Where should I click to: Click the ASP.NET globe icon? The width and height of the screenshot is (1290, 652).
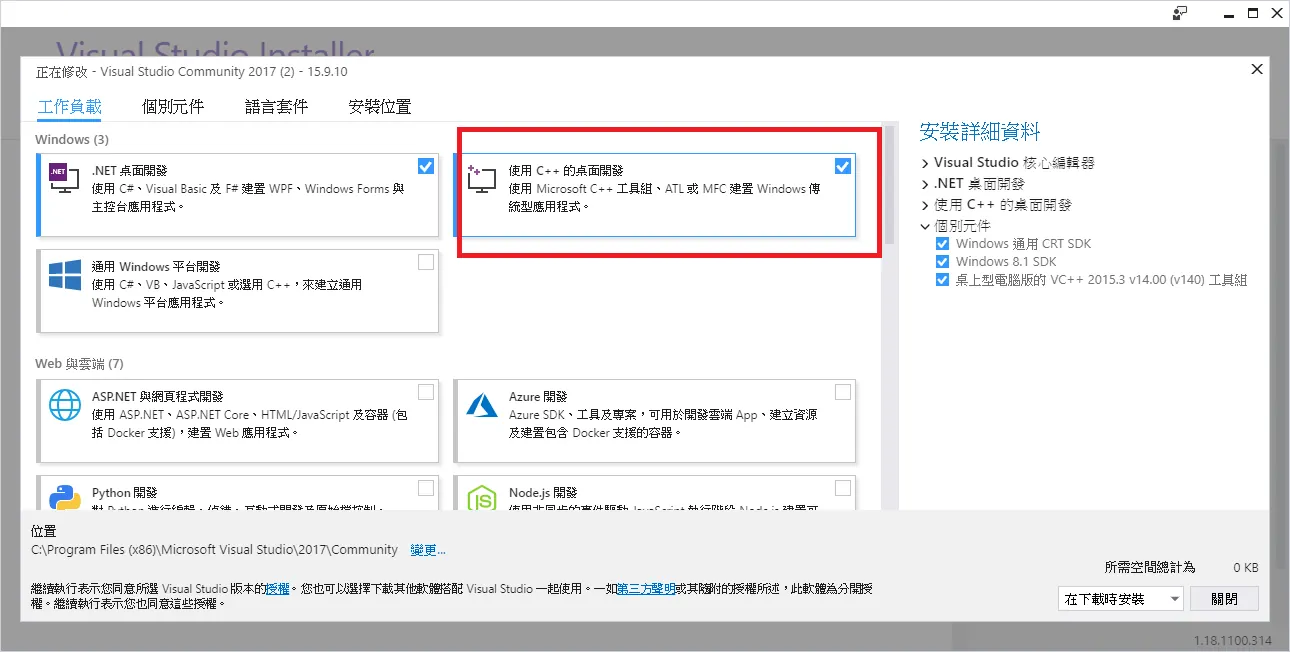pos(65,406)
